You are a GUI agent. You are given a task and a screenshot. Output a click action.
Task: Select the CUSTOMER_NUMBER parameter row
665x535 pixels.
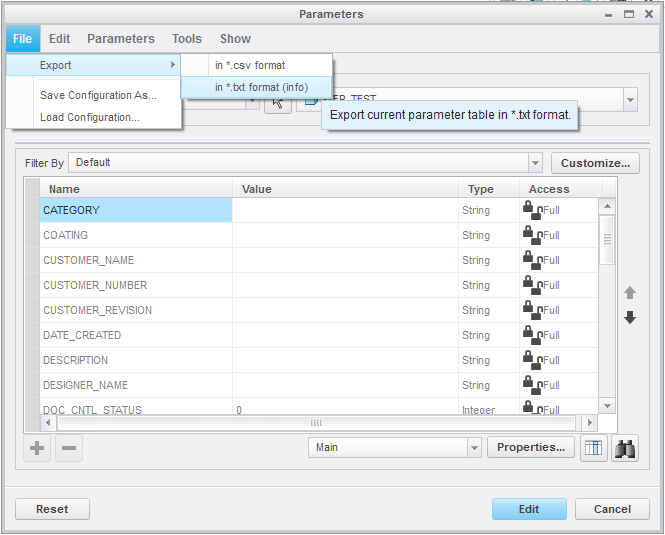319,285
